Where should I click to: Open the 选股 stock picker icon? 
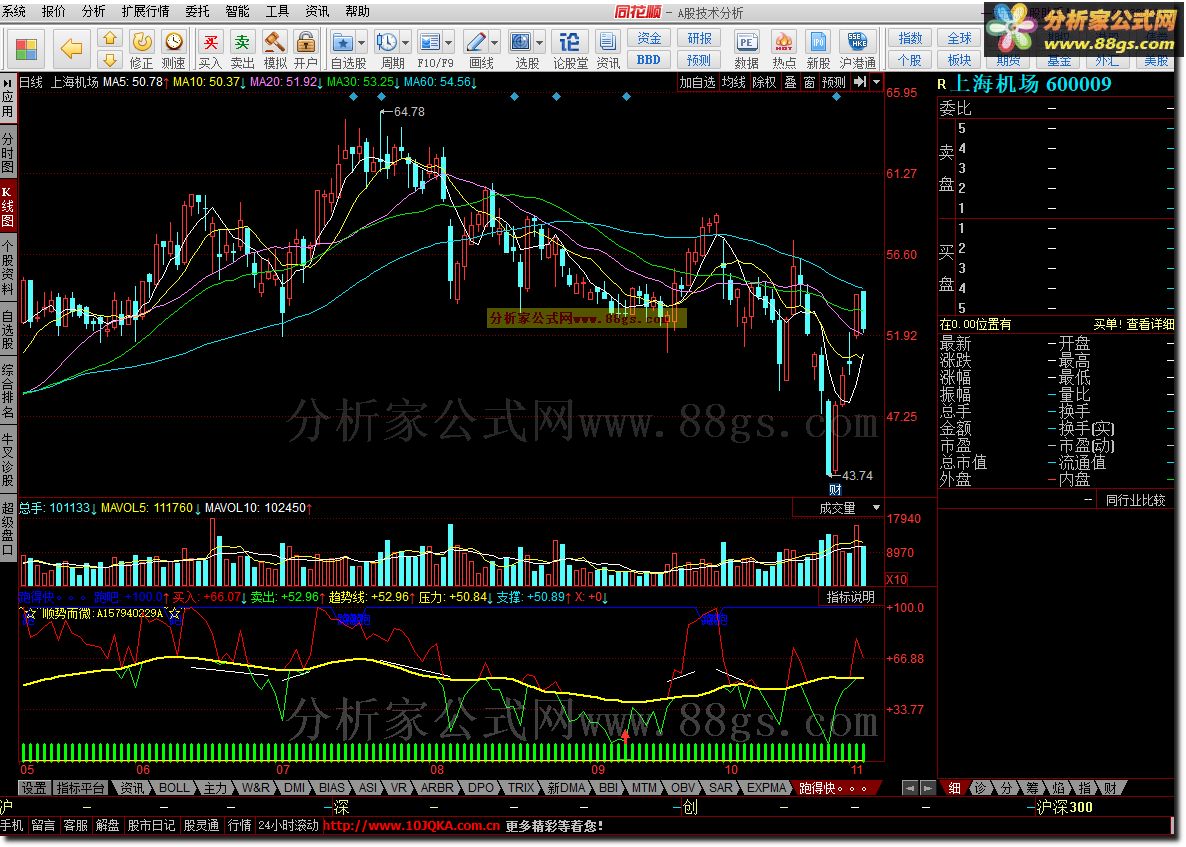(x=520, y=42)
